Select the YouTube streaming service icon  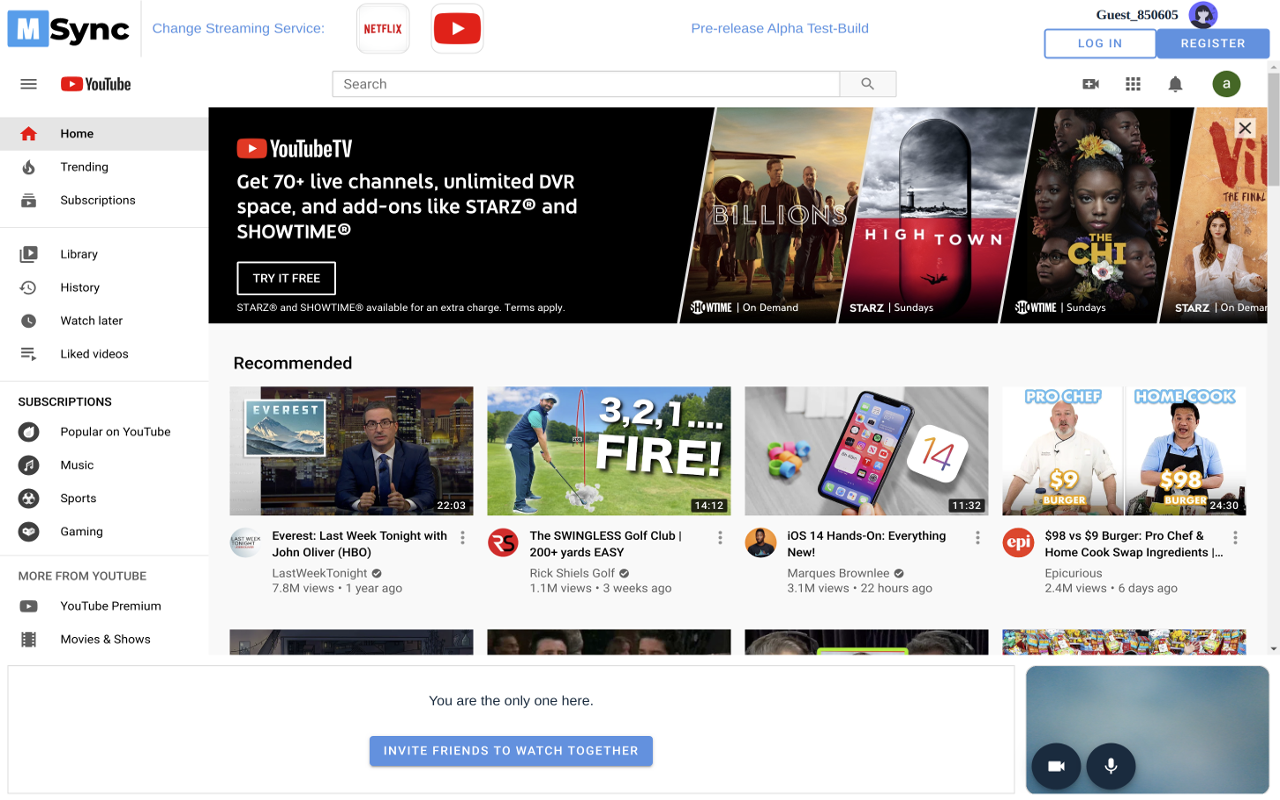[457, 29]
